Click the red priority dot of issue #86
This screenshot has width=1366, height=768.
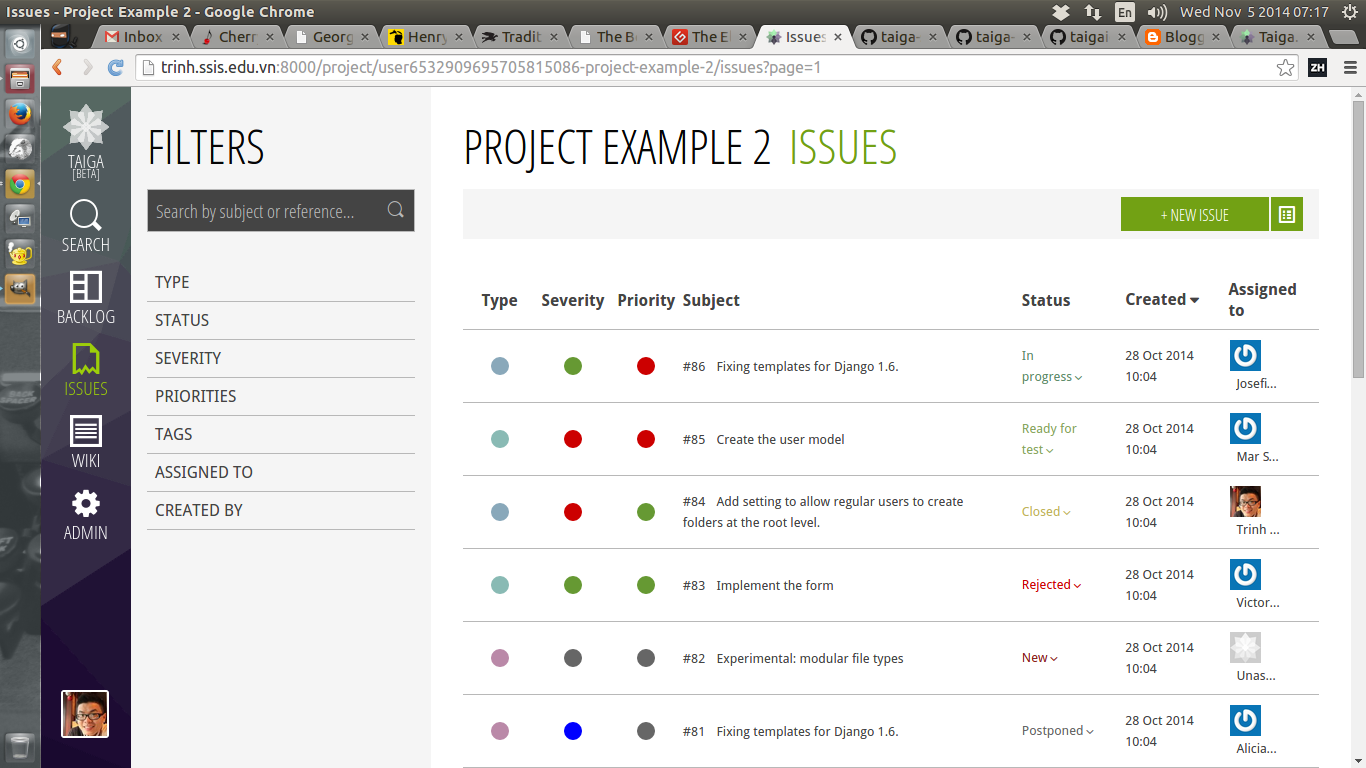[645, 366]
